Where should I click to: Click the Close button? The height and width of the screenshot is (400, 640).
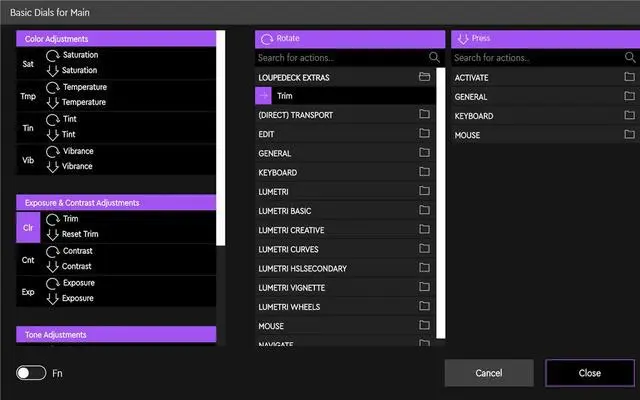[x=590, y=373]
